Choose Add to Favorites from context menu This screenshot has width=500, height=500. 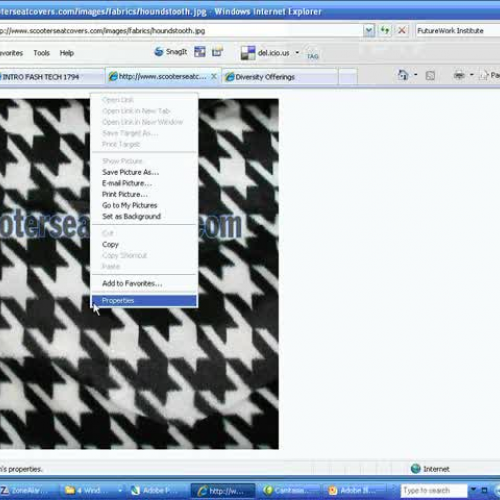click(145, 283)
